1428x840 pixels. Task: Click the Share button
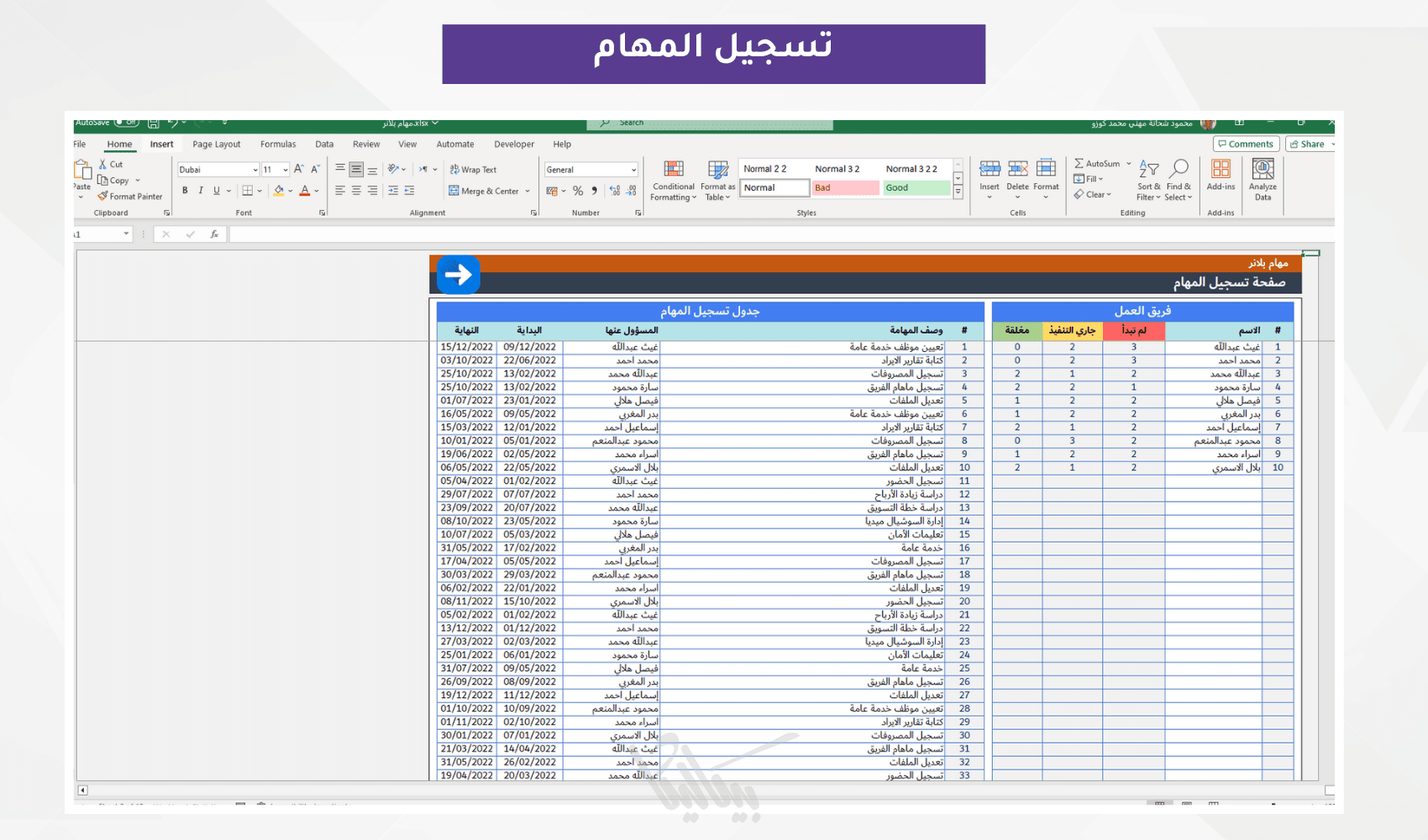click(x=1310, y=144)
